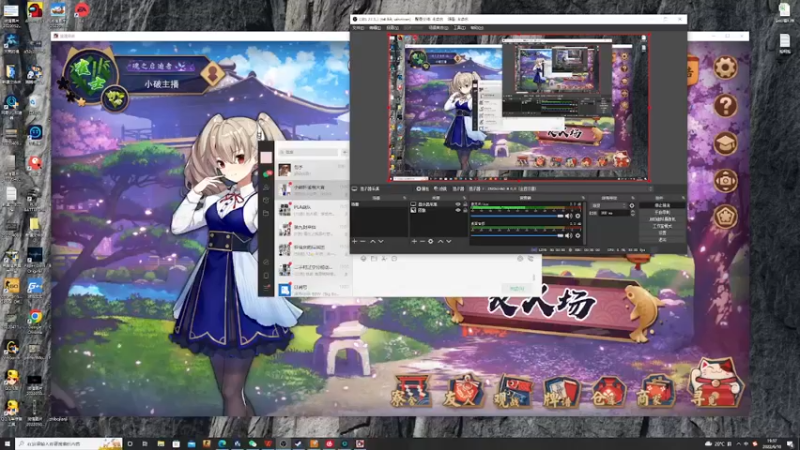Open flower badge icon in game sidebar
Image resolution: width=800 pixels, height=450 pixels.
(x=725, y=217)
